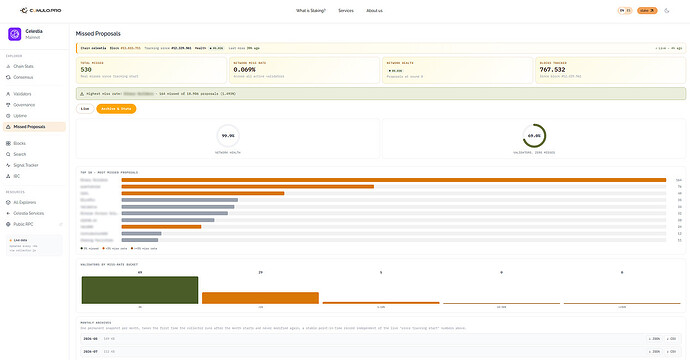Open the Blocks page
The width and height of the screenshot is (690, 360).
(19, 143)
